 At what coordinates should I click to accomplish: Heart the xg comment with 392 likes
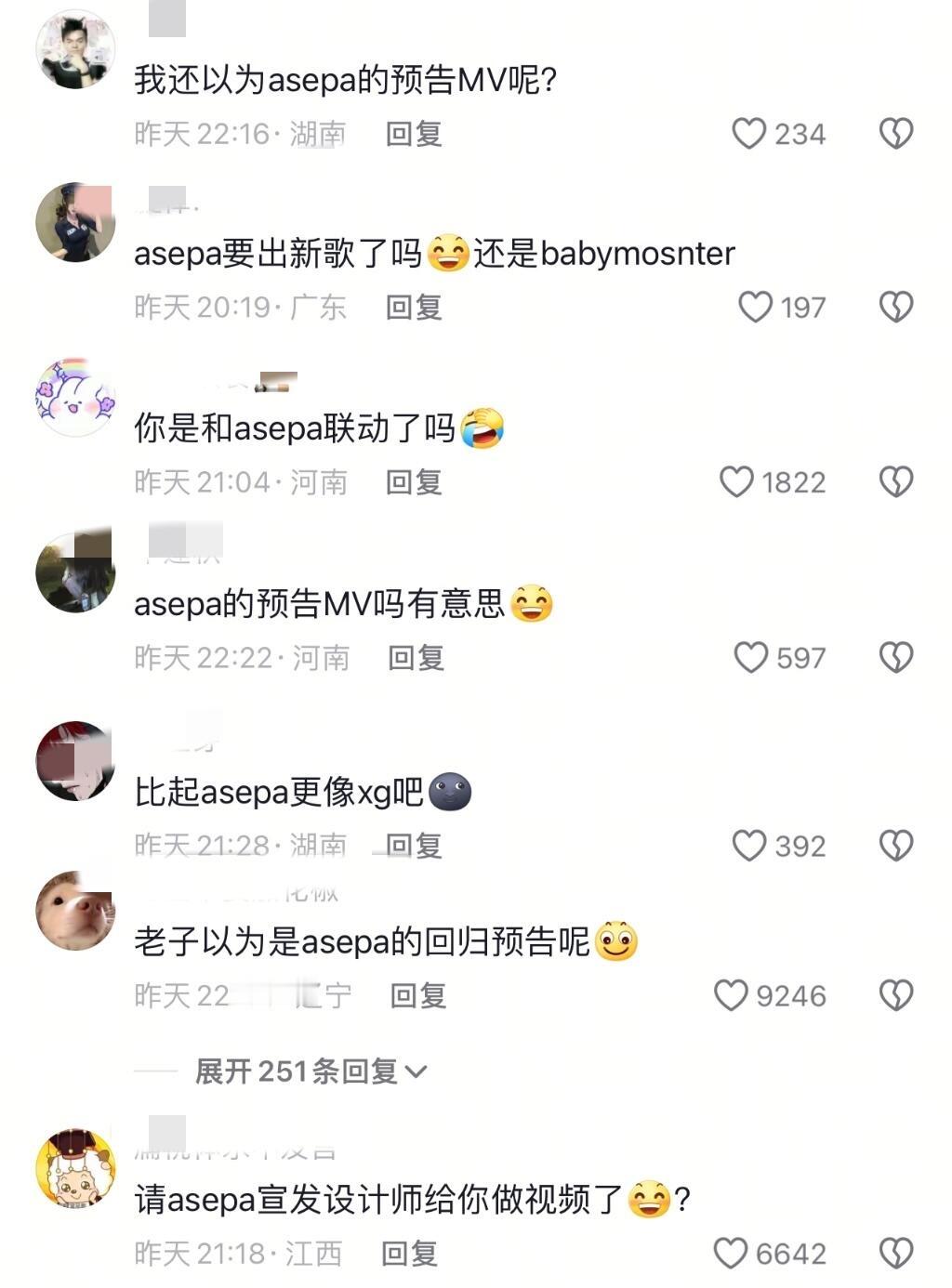click(749, 845)
